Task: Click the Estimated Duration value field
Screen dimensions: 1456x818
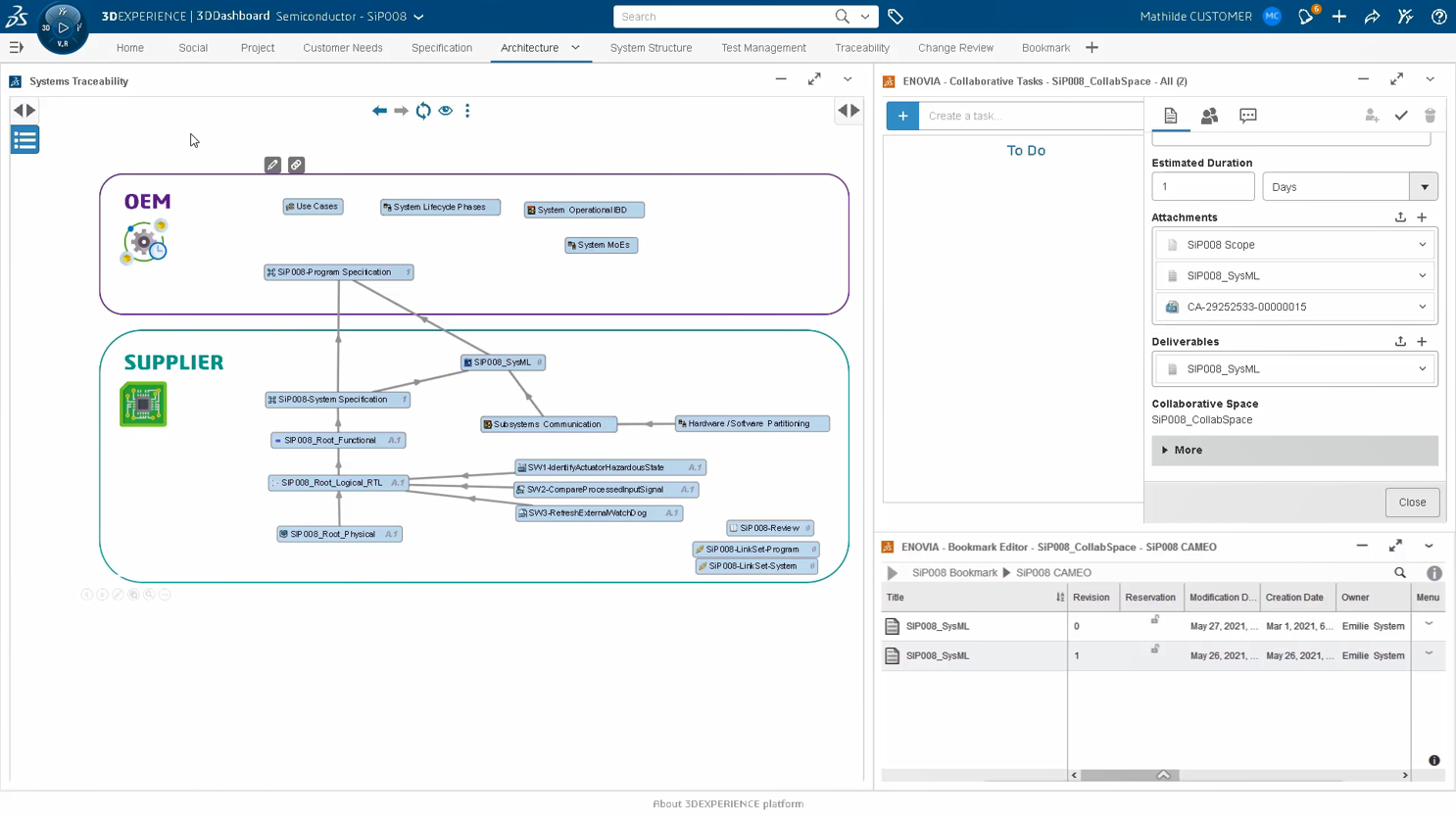Action: pyautogui.click(x=1202, y=187)
